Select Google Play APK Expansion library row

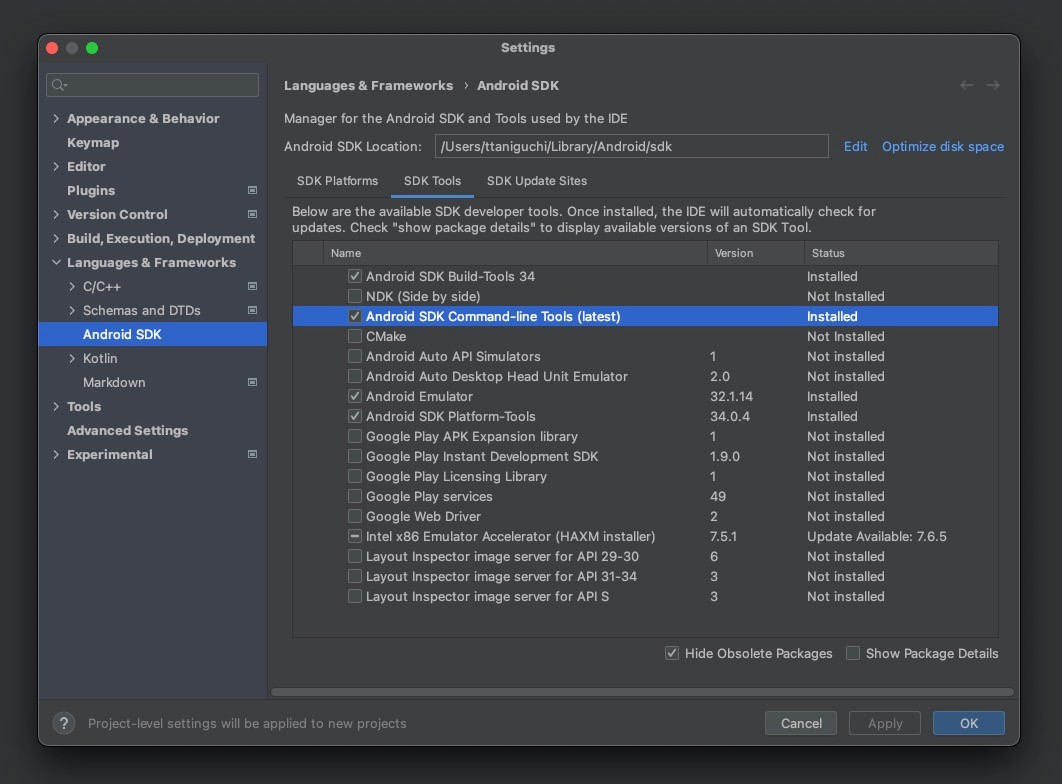pyautogui.click(x=645, y=436)
